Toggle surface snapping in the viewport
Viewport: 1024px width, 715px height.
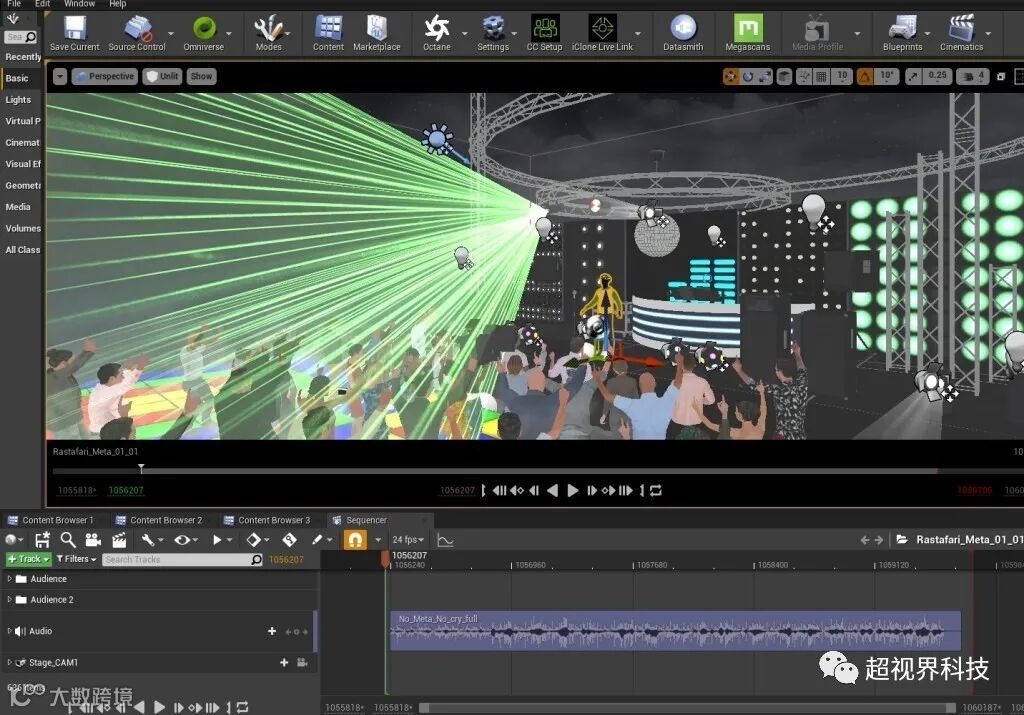pos(804,76)
